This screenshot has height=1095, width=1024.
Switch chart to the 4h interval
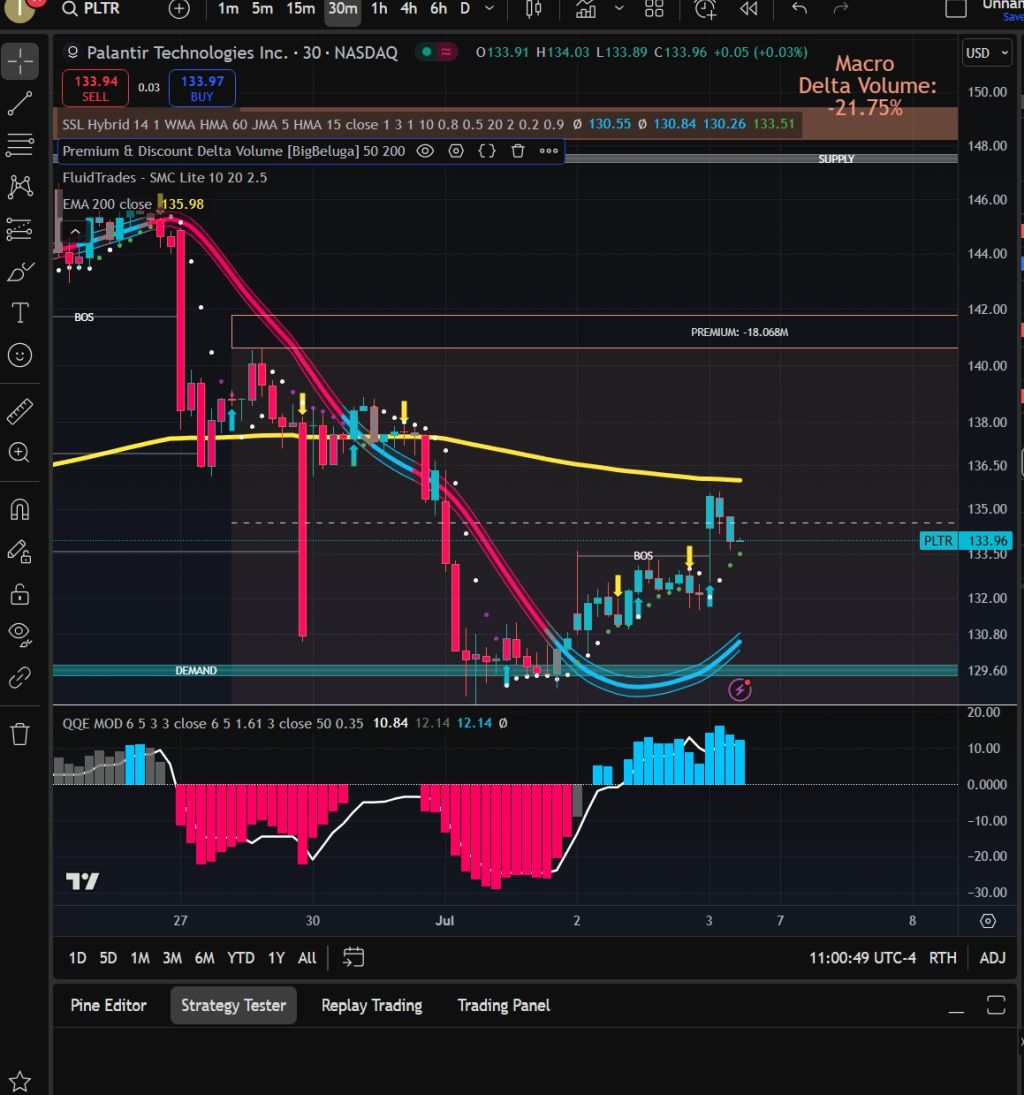click(x=409, y=8)
